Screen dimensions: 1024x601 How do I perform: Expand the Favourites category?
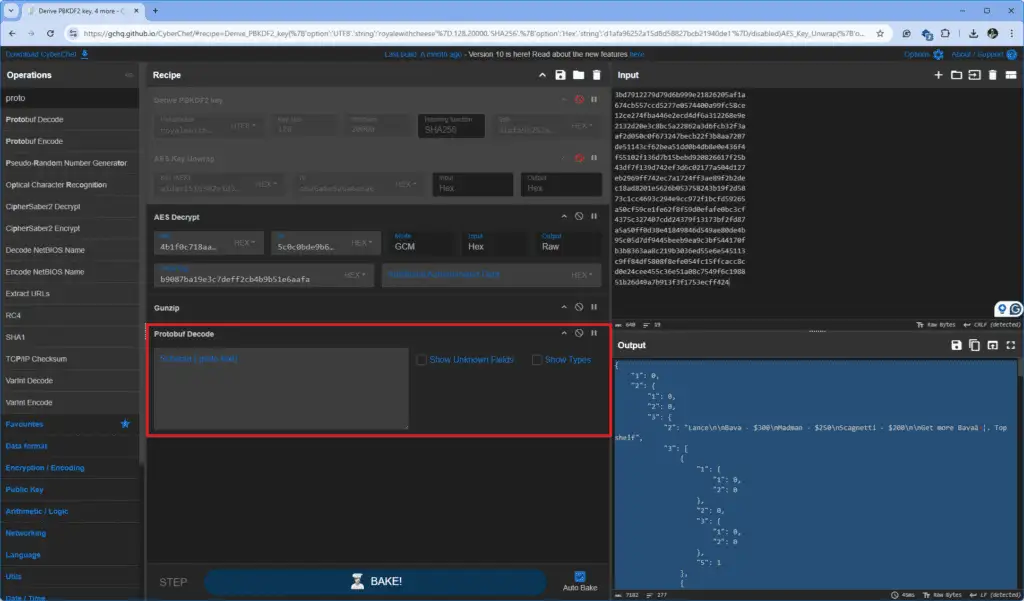click(69, 424)
